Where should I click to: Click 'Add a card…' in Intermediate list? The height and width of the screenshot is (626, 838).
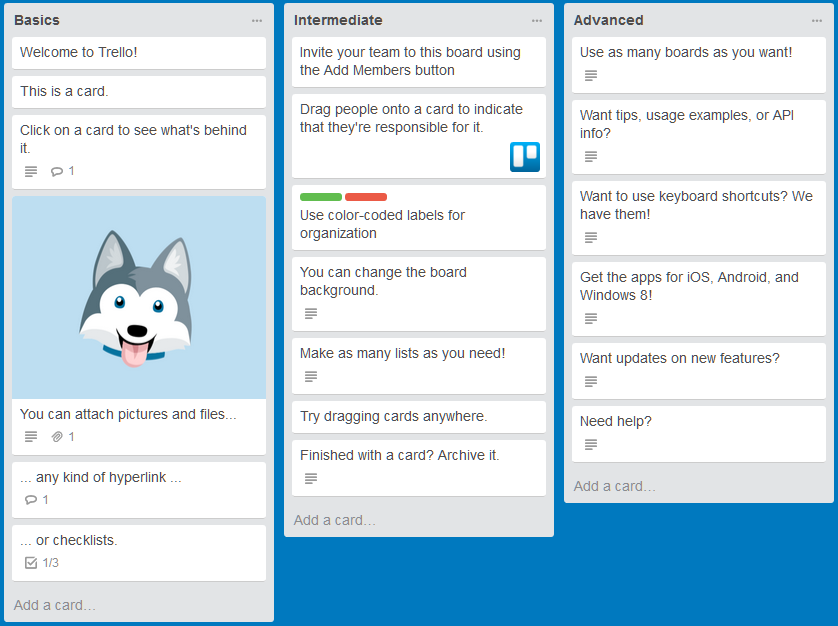click(335, 520)
